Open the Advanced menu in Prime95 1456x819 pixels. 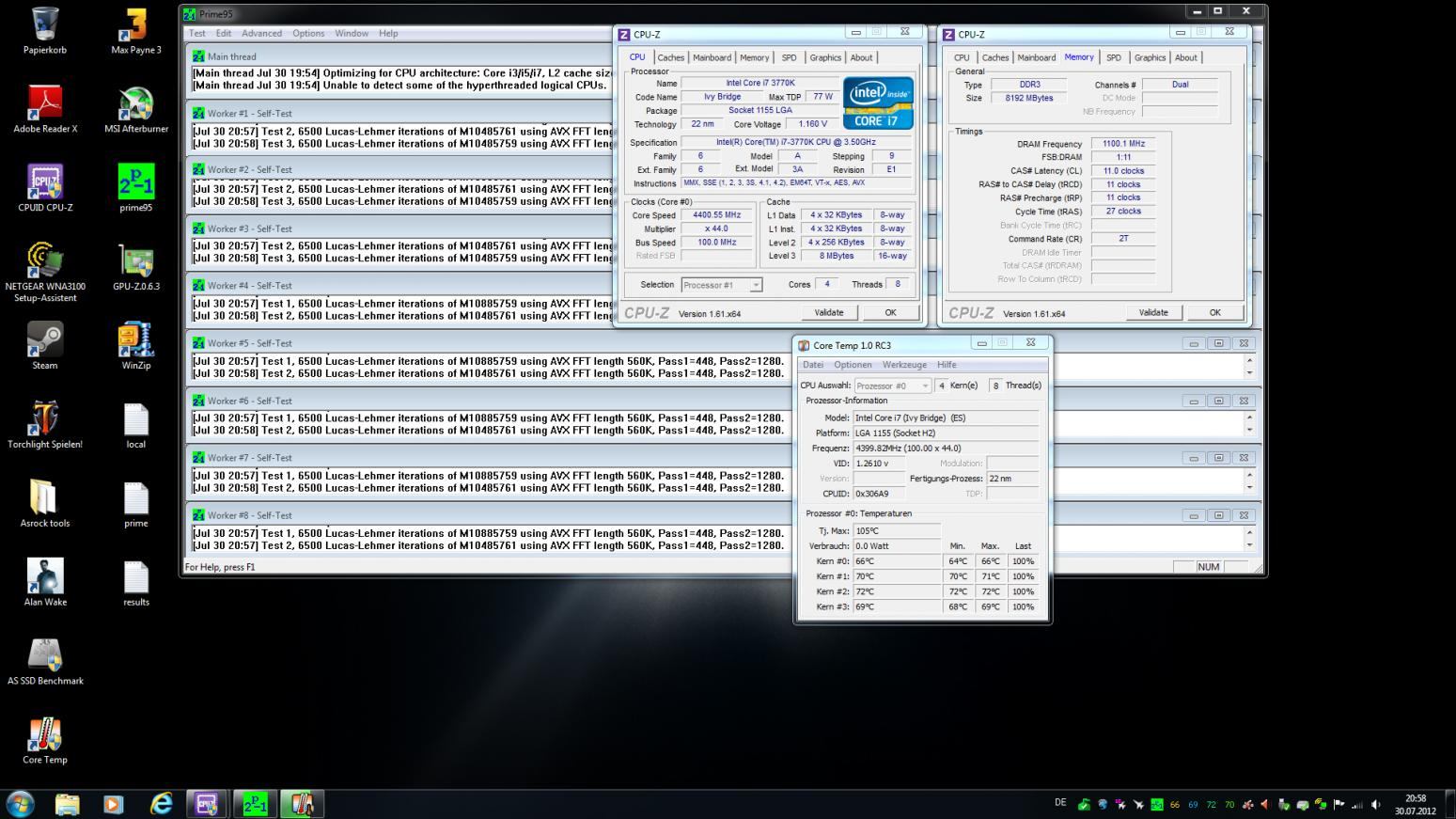261,33
